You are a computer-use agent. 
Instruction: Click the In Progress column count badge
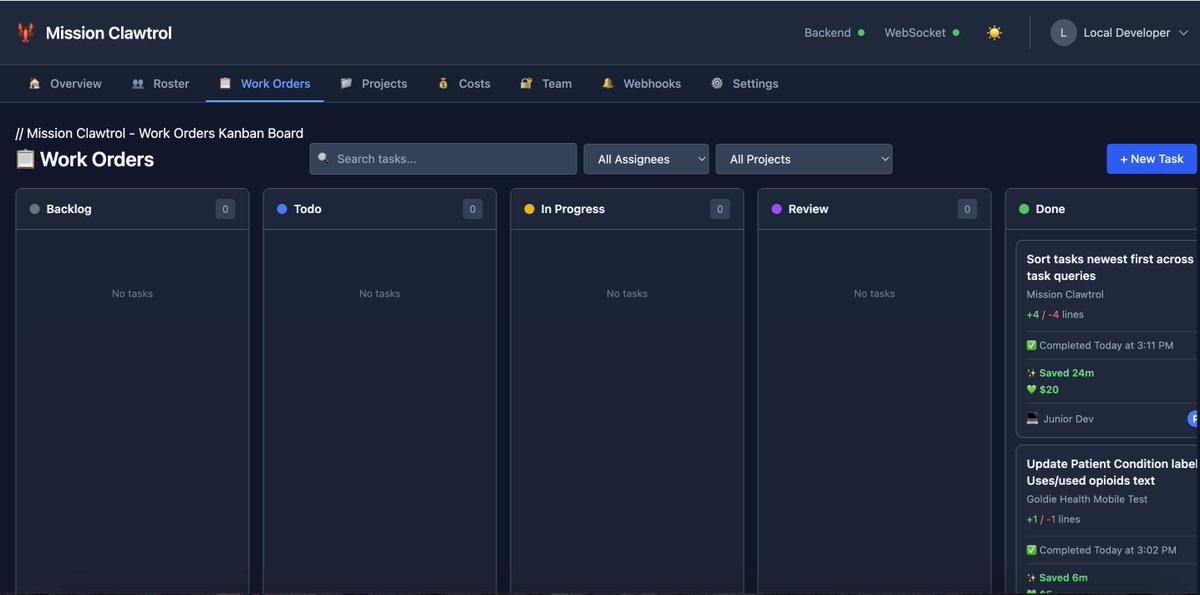pyautogui.click(x=720, y=209)
